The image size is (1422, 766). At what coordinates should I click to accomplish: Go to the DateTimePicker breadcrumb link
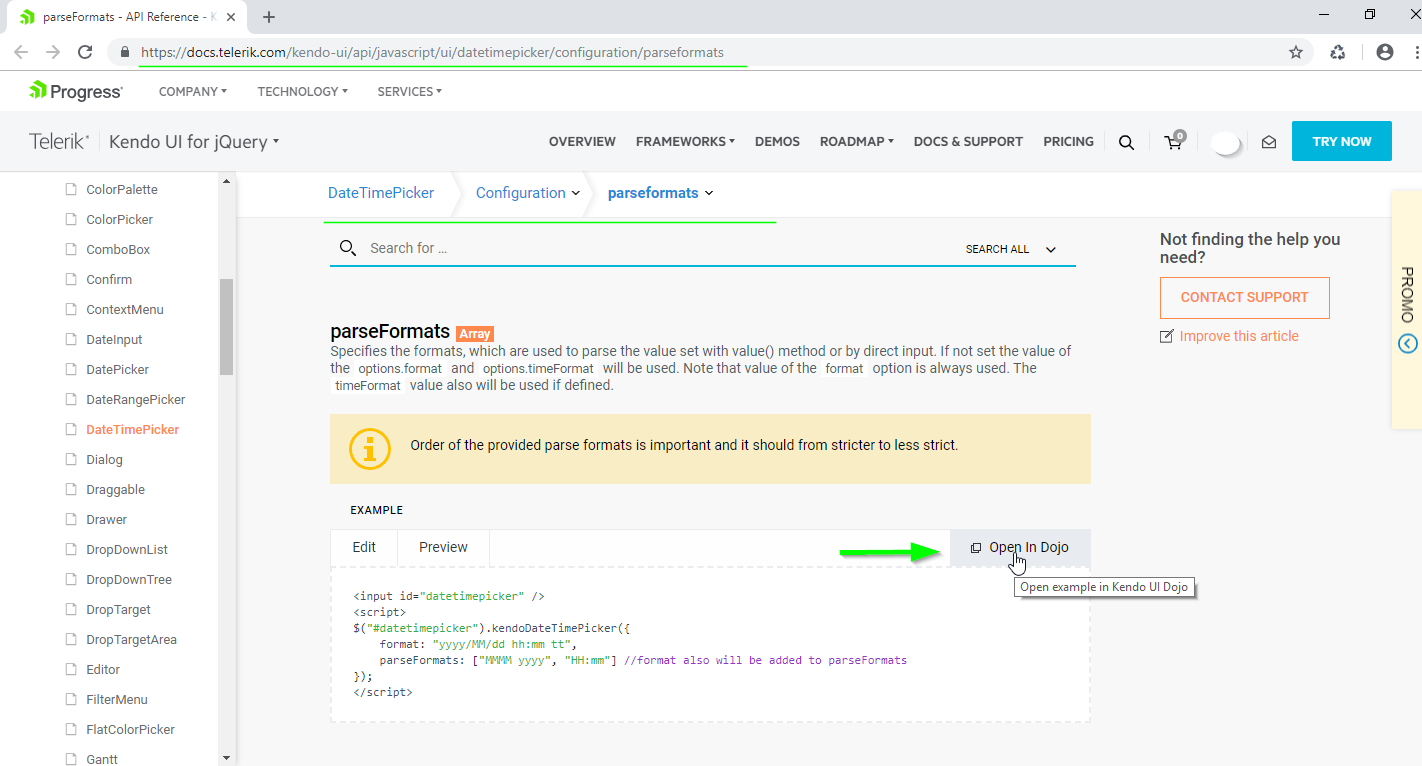pyautogui.click(x=381, y=193)
